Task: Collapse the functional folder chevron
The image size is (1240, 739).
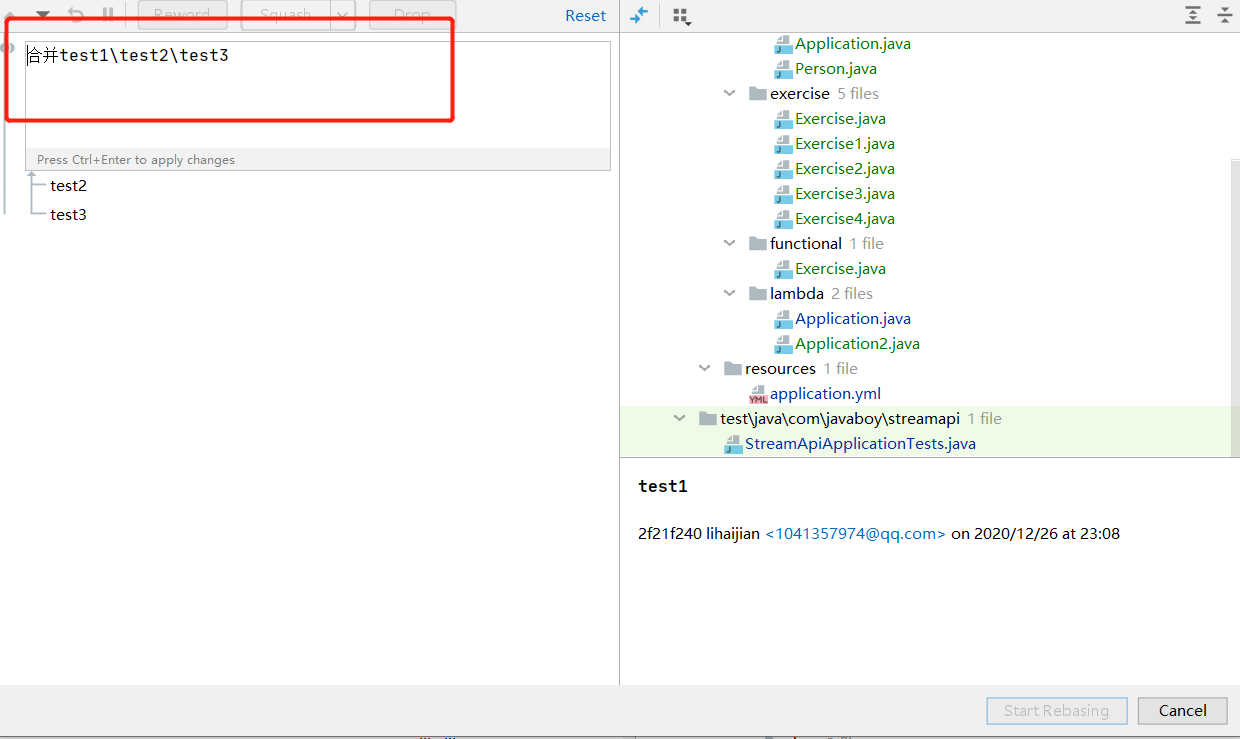Action: pos(730,243)
